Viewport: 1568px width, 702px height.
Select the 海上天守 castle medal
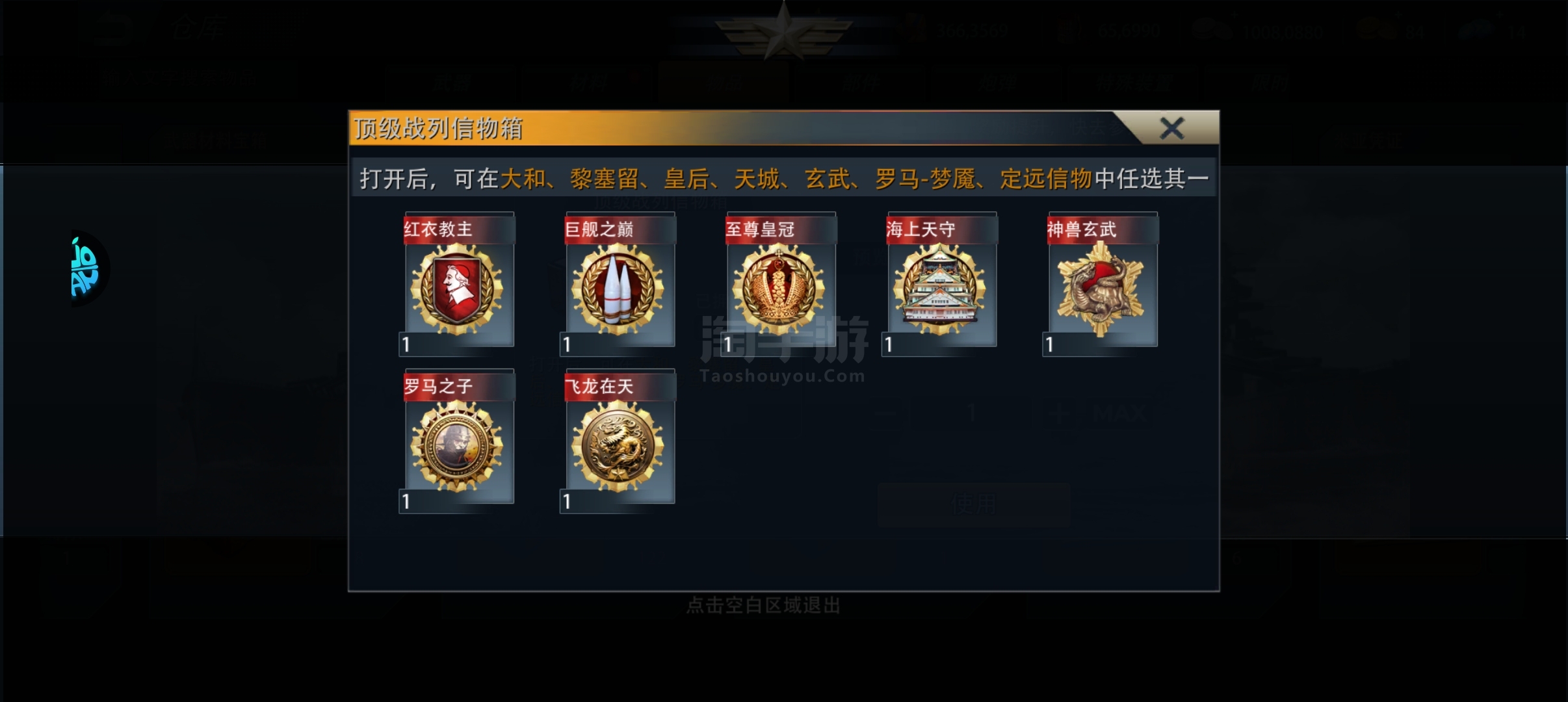[x=939, y=289]
